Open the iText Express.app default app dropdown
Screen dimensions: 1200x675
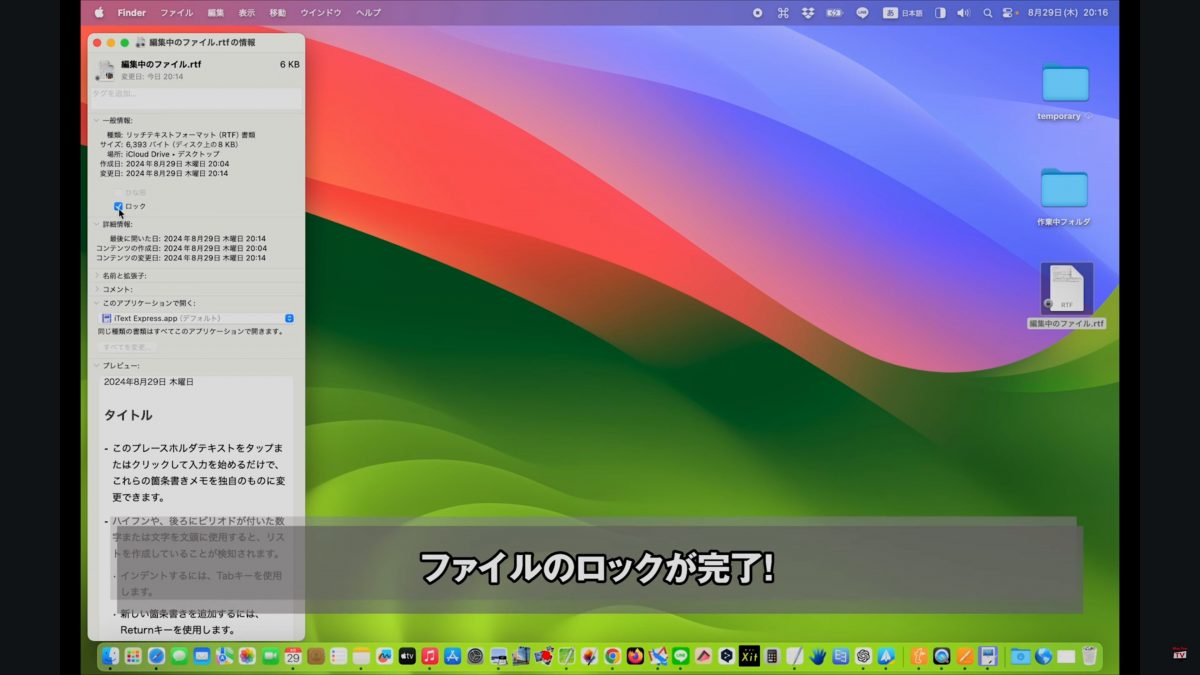(197, 318)
